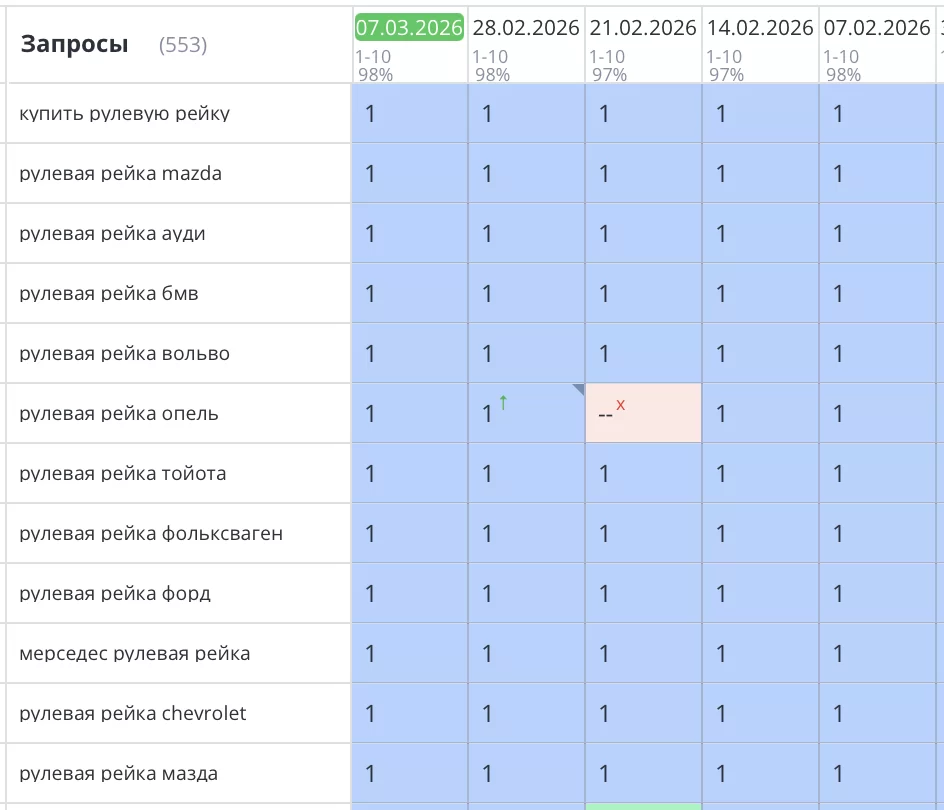Open the query купить рулевую рейку

(124, 113)
